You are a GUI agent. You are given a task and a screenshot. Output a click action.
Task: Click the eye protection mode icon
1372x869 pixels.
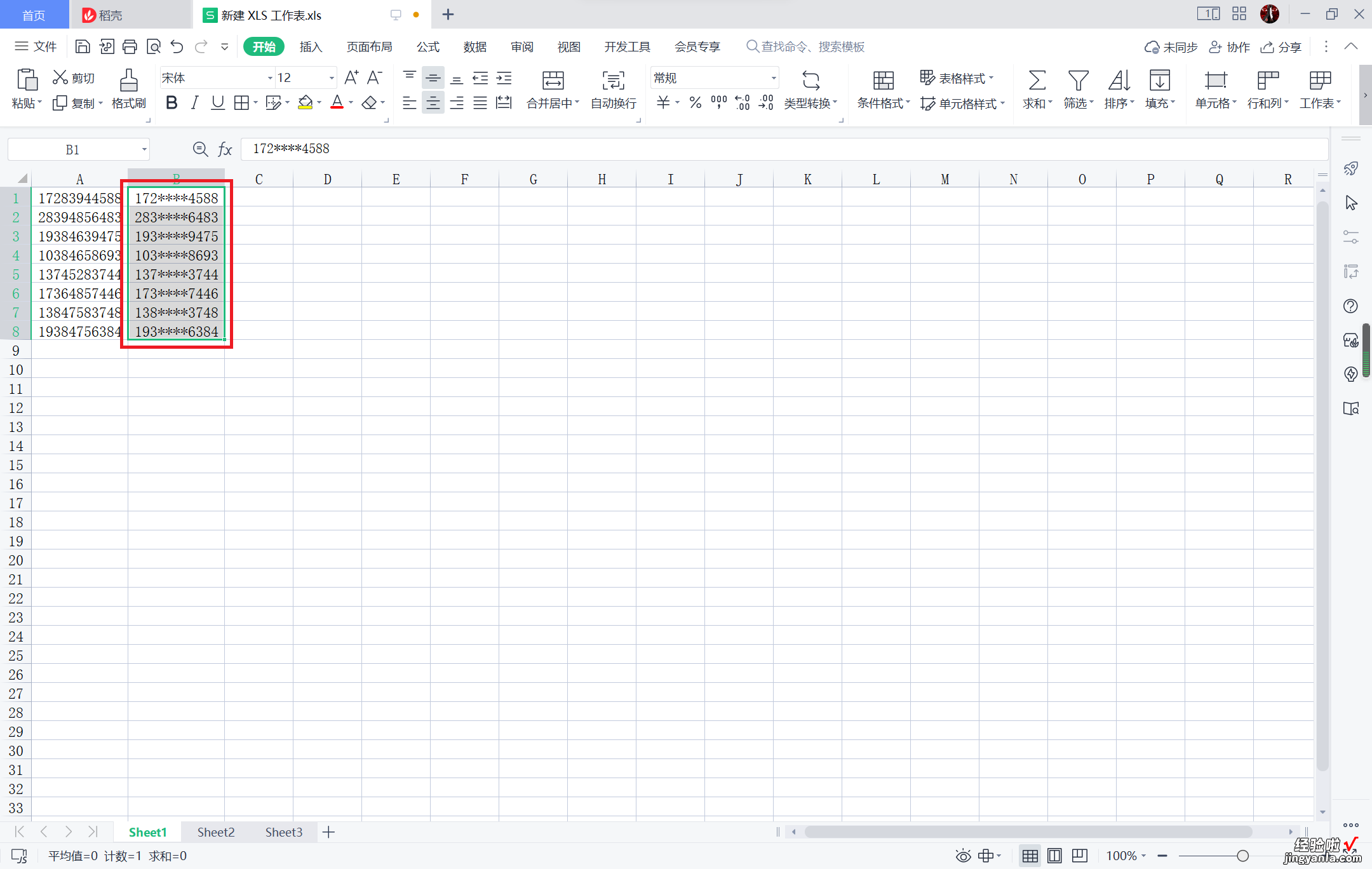click(963, 856)
